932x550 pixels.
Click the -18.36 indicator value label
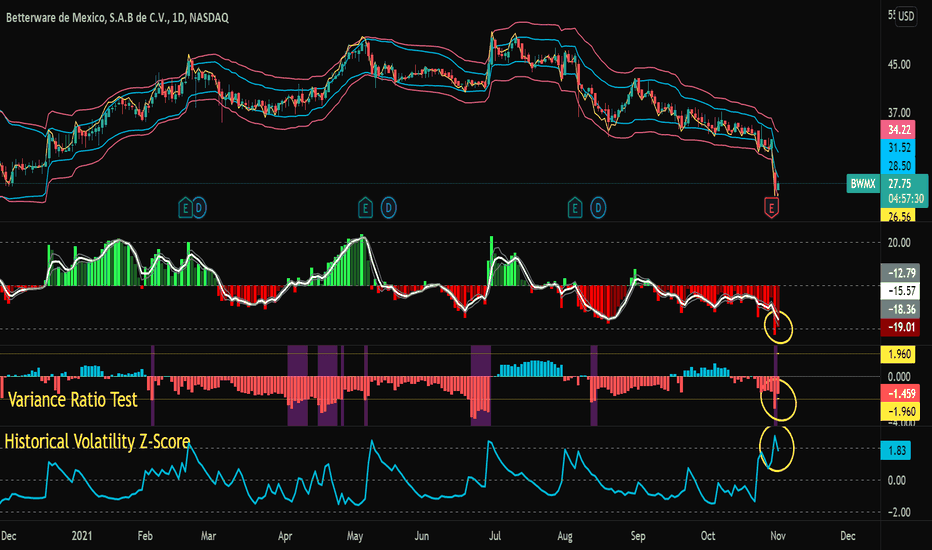(900, 309)
